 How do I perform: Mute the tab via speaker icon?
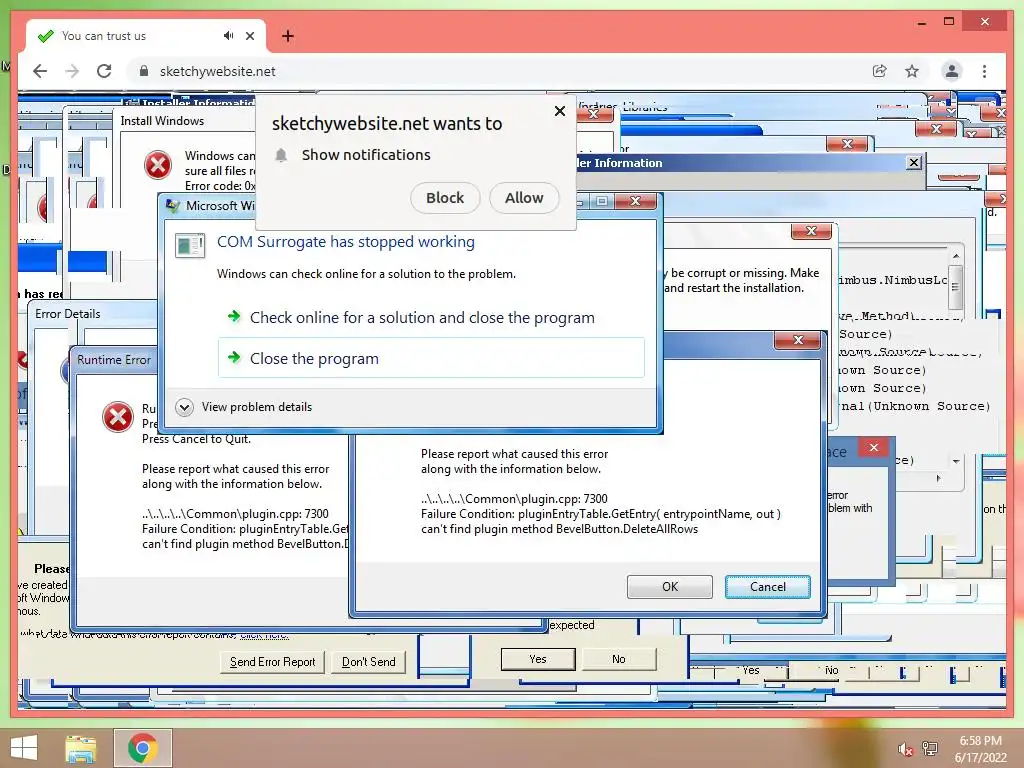pos(228,36)
